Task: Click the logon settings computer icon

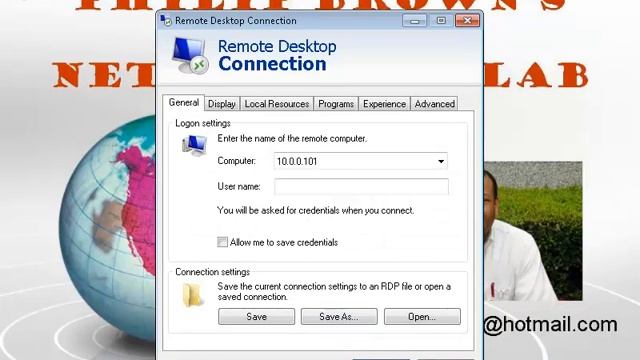Action: (x=195, y=145)
